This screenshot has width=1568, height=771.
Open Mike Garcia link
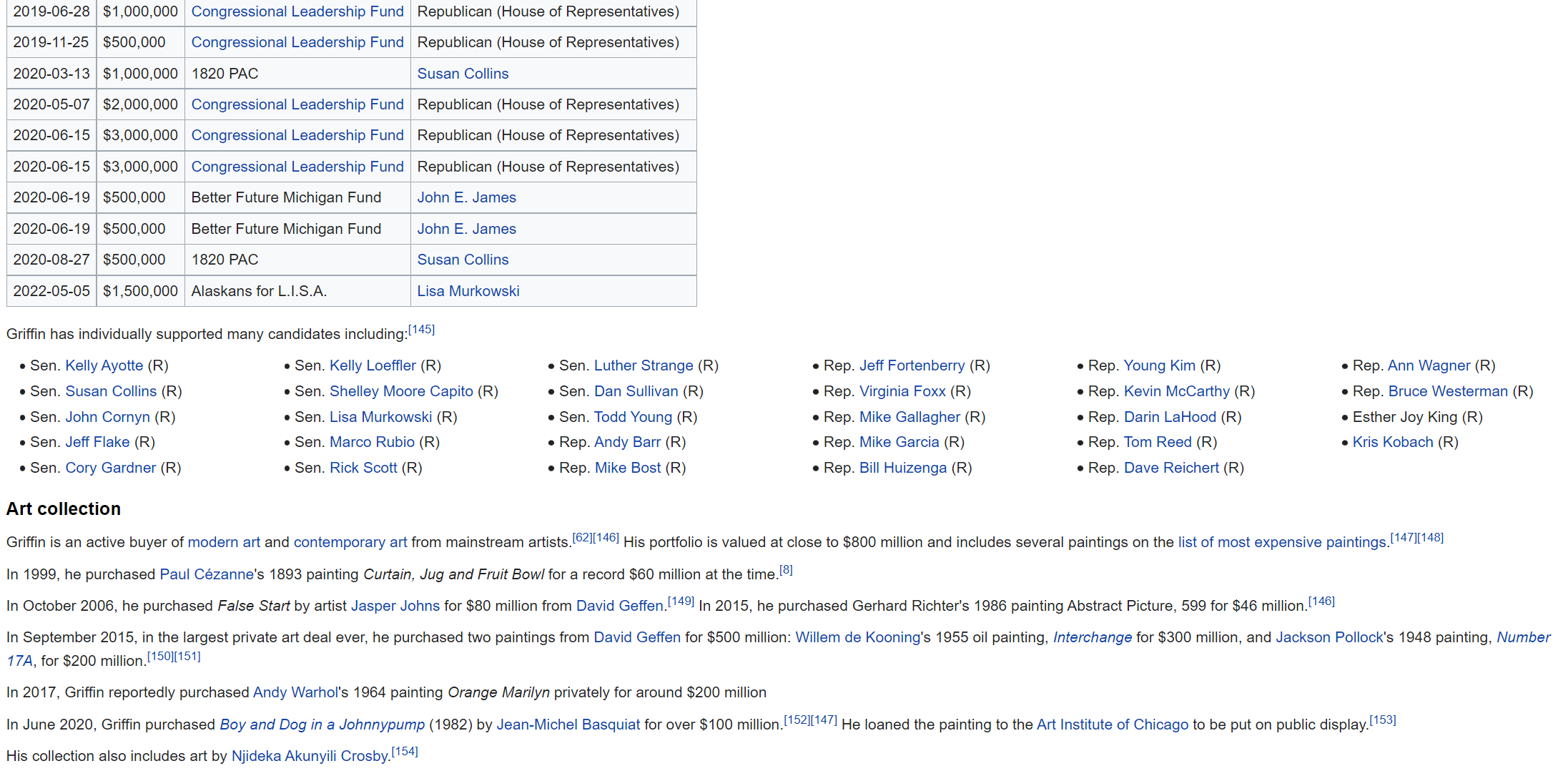coord(899,442)
